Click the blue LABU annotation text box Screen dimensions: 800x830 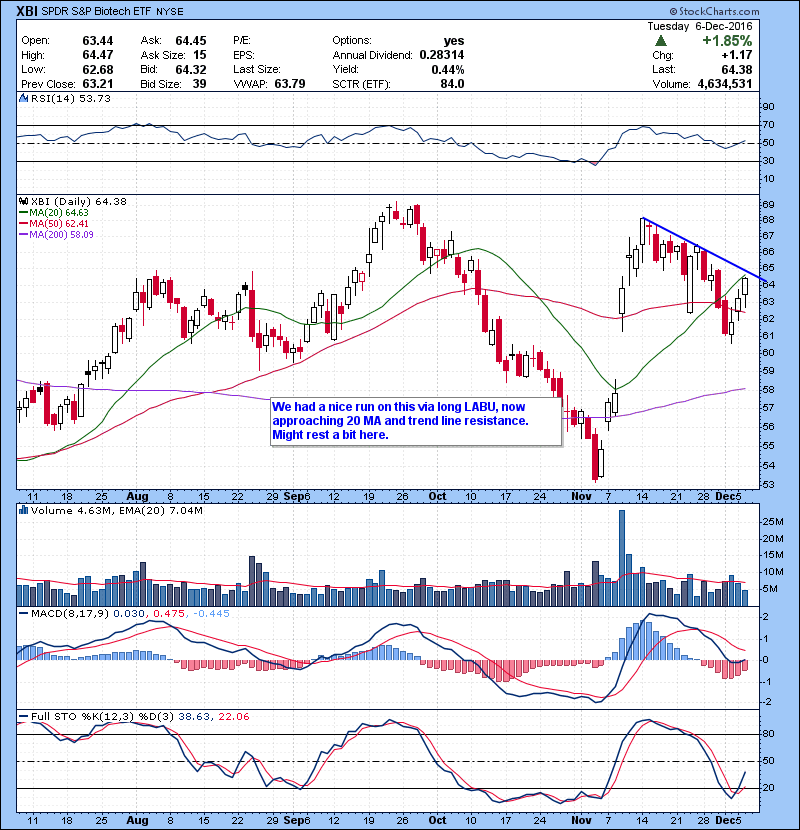tap(416, 421)
